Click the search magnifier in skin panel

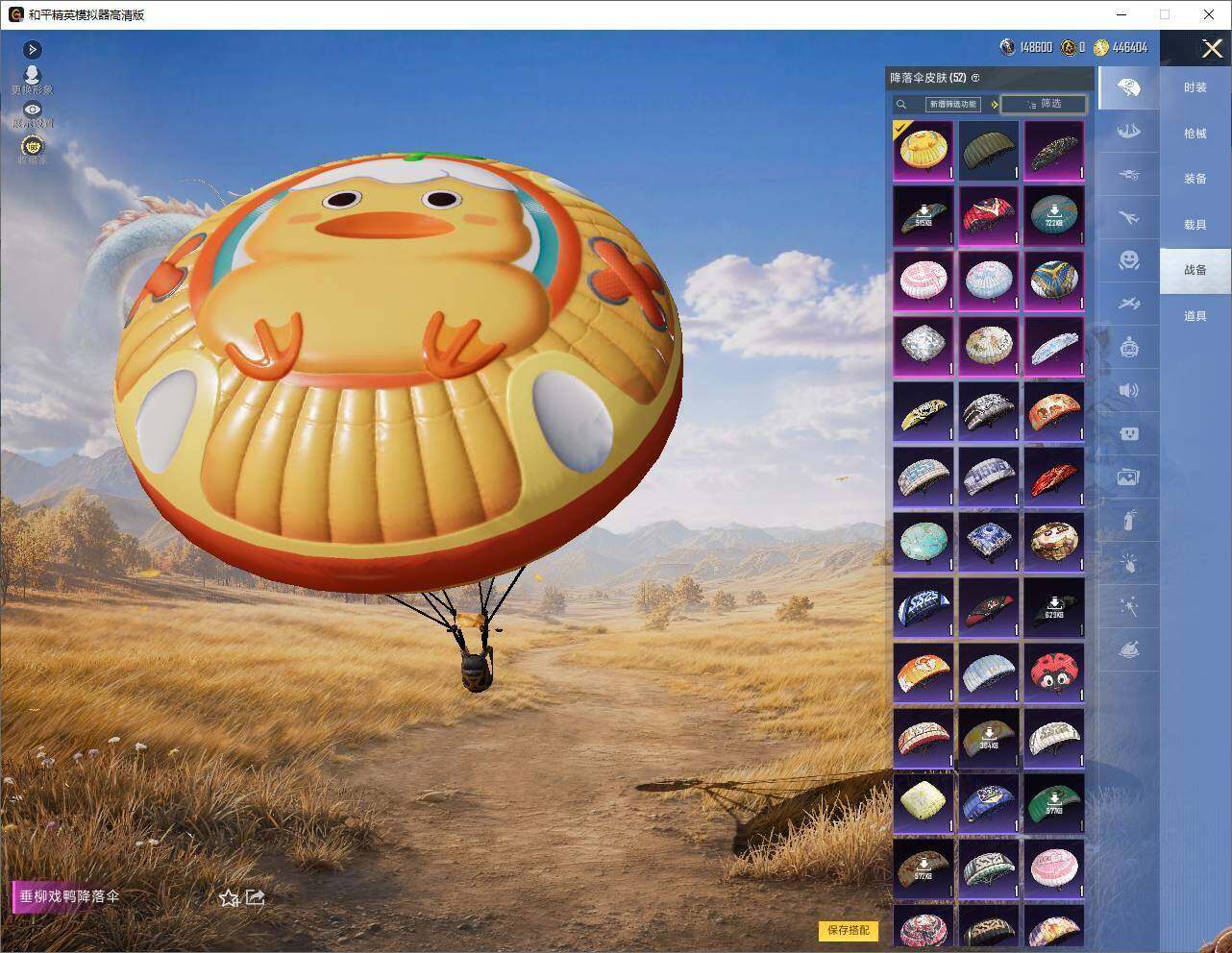point(901,104)
